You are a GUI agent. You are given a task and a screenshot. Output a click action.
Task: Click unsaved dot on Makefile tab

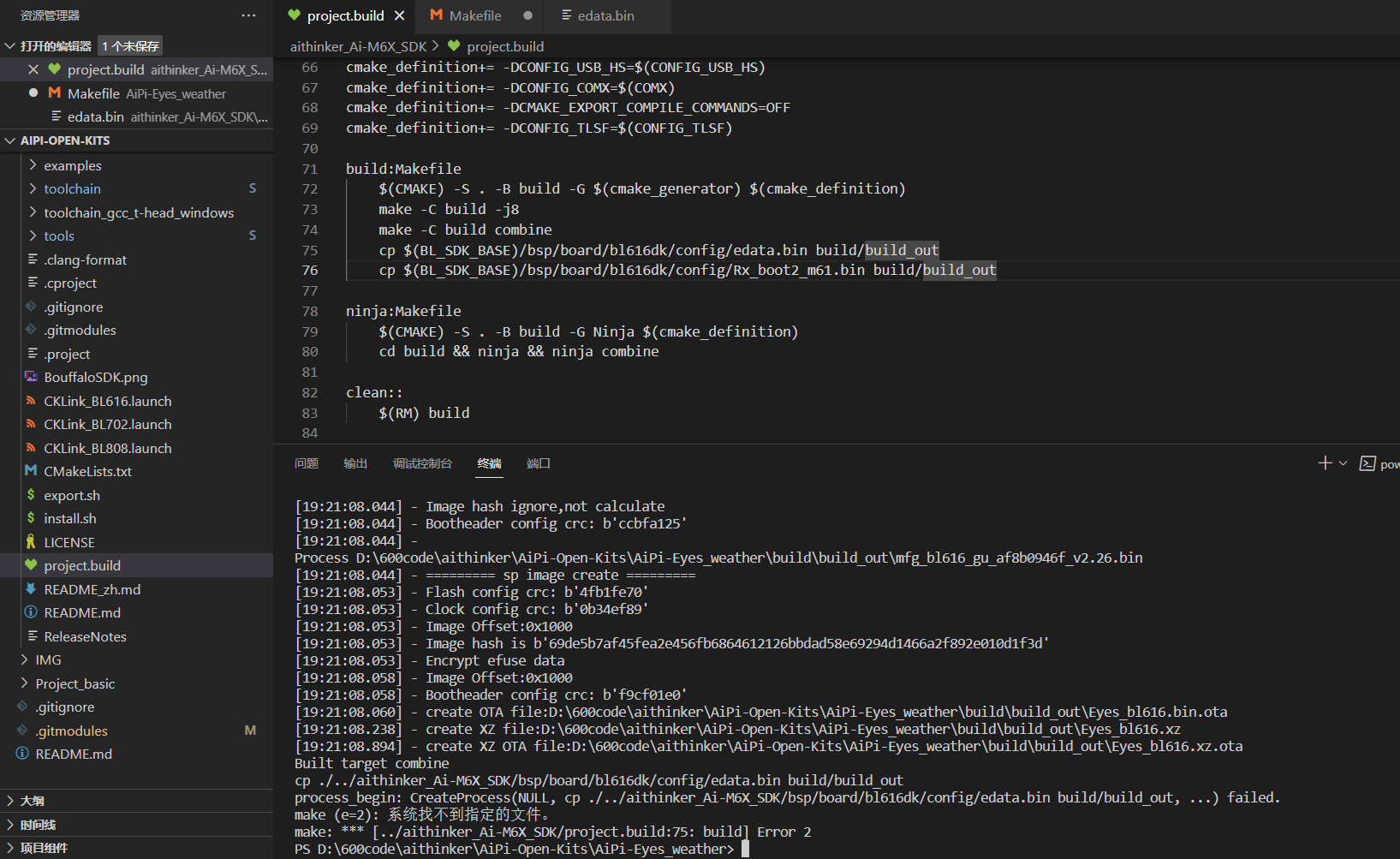point(527,15)
